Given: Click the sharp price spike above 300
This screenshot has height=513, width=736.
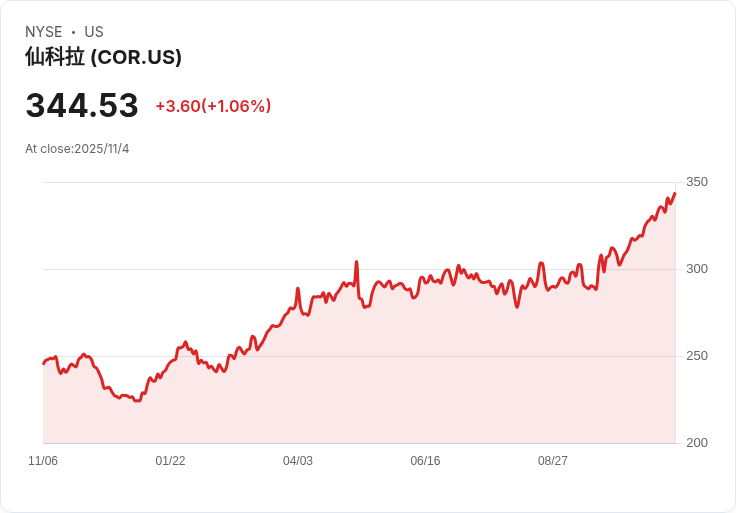Looking at the screenshot, I should coord(356,263).
